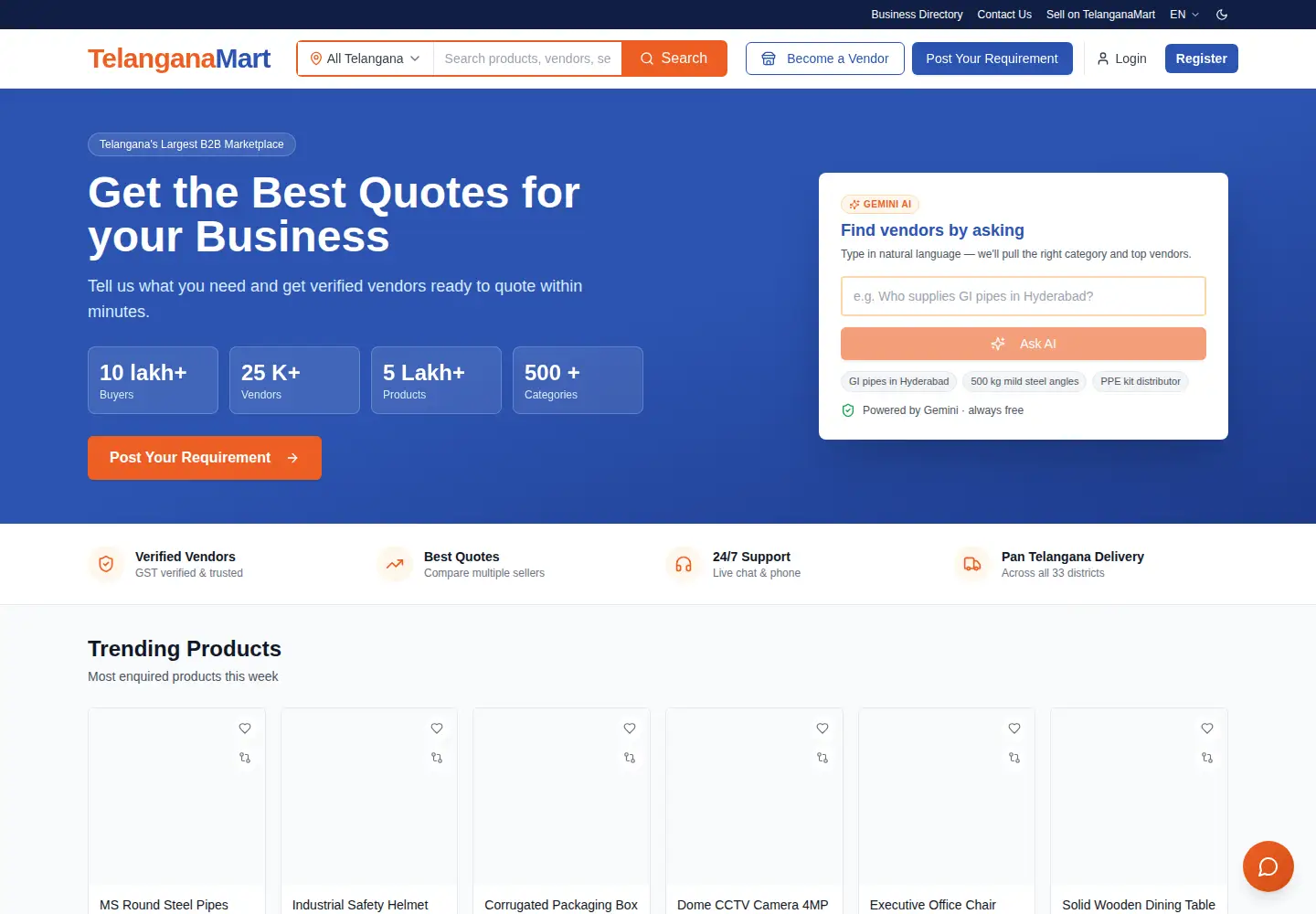Select 500 kg mild steel angles chip

point(1024,381)
